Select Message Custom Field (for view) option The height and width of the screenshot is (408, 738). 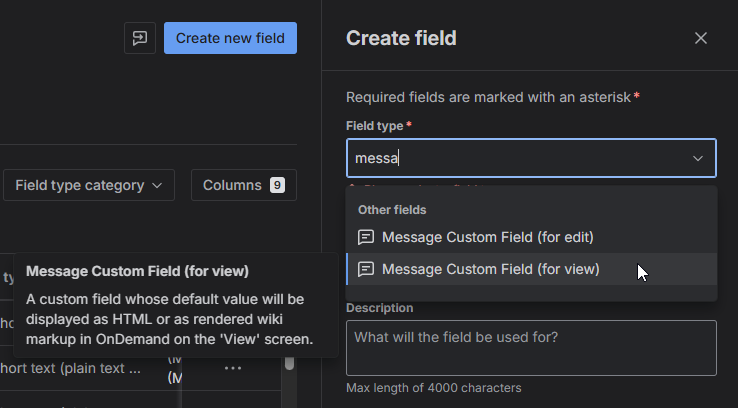coord(490,269)
